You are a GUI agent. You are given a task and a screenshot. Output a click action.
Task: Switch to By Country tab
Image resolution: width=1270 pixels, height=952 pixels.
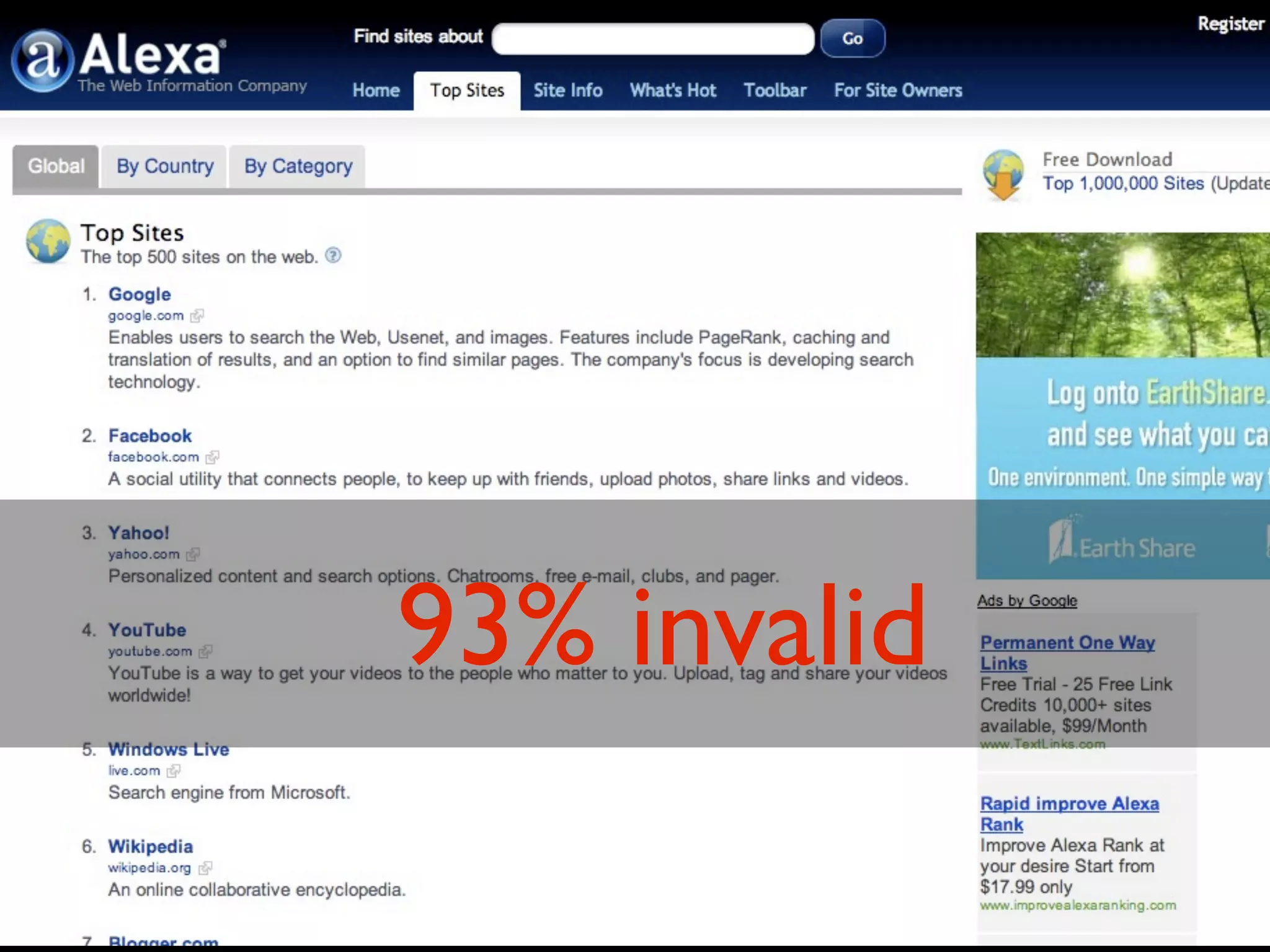coord(164,166)
